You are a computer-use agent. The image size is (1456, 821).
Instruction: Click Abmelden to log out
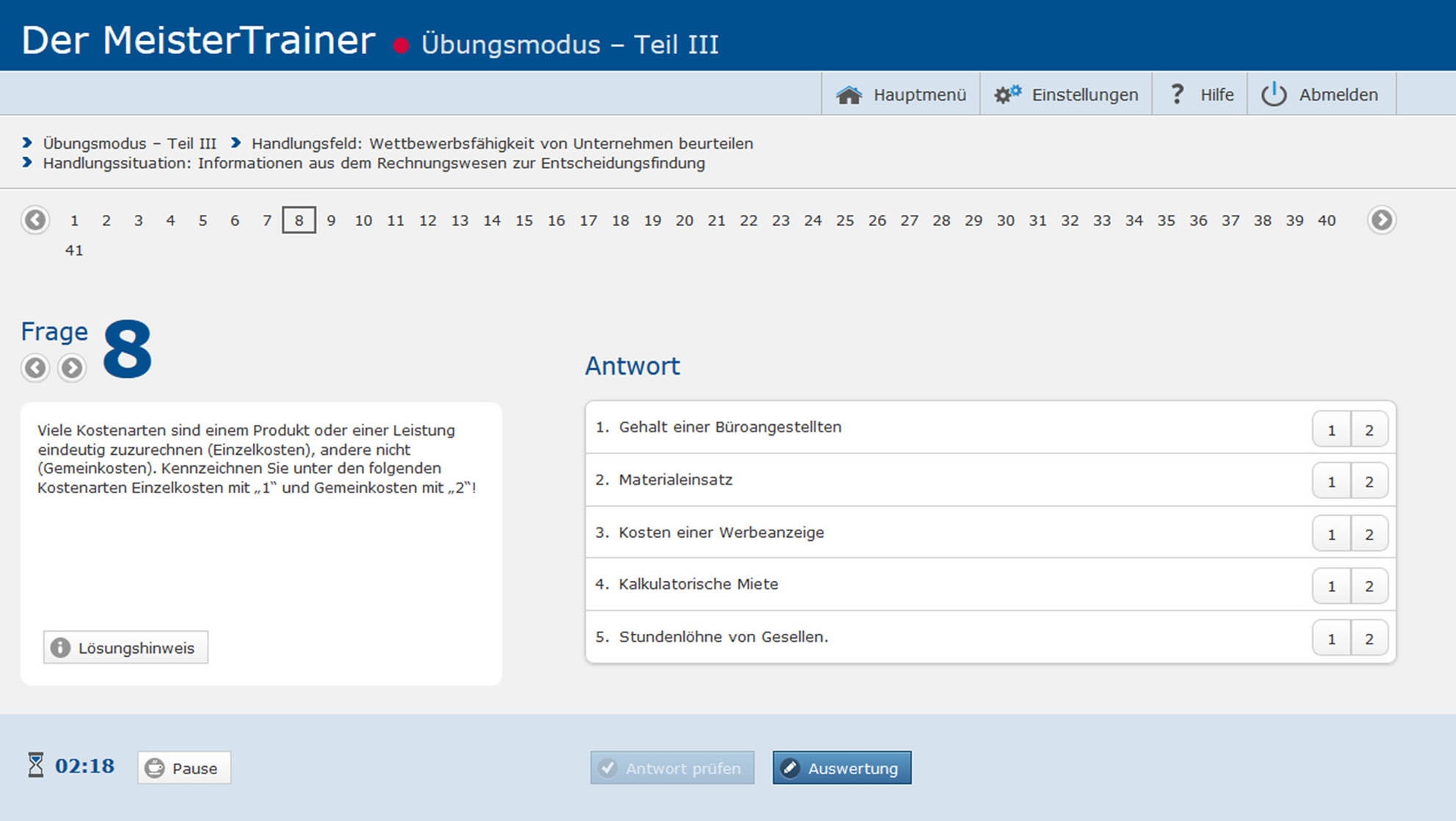(x=1321, y=95)
